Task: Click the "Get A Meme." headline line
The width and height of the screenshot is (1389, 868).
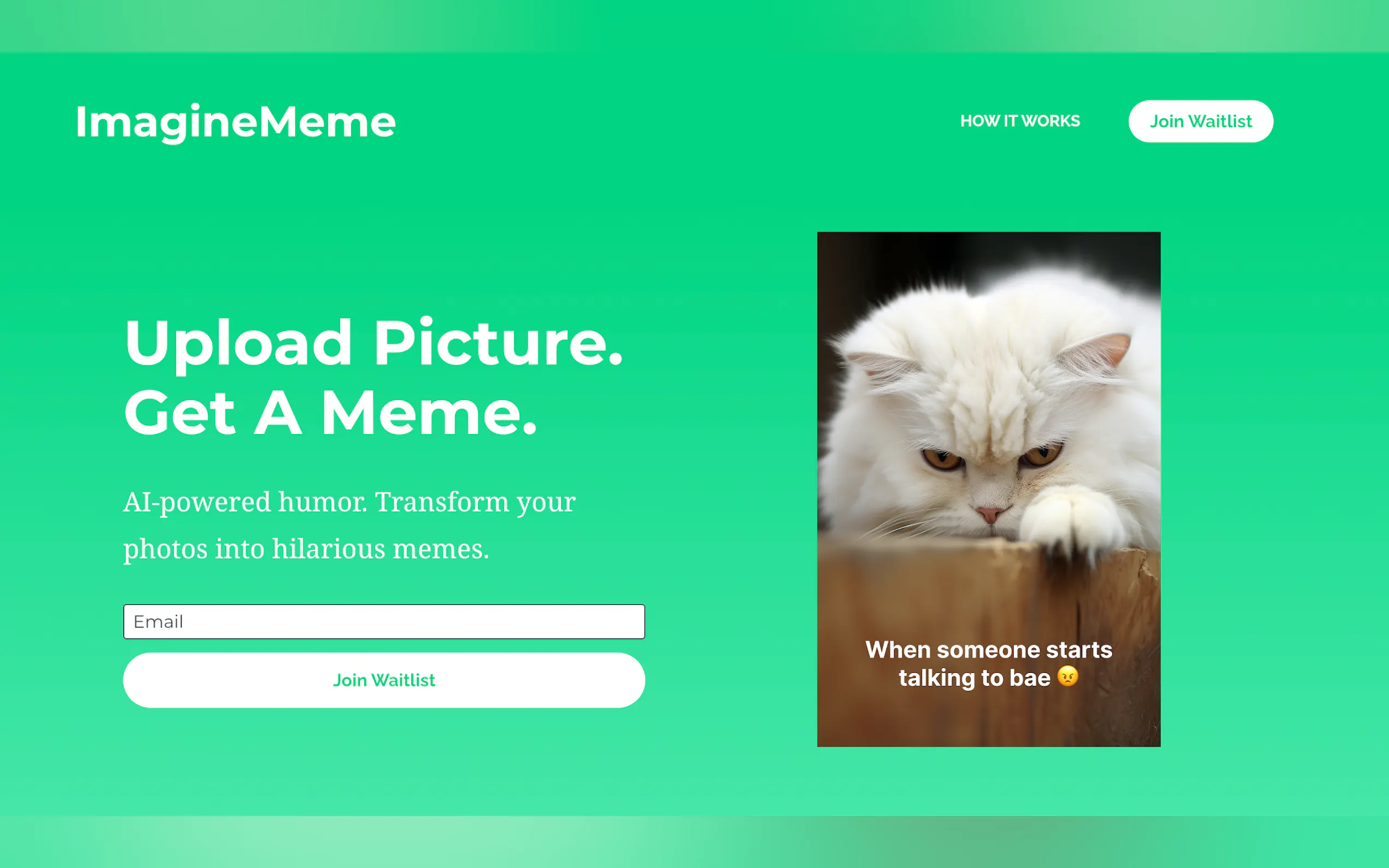Action: pos(331,413)
